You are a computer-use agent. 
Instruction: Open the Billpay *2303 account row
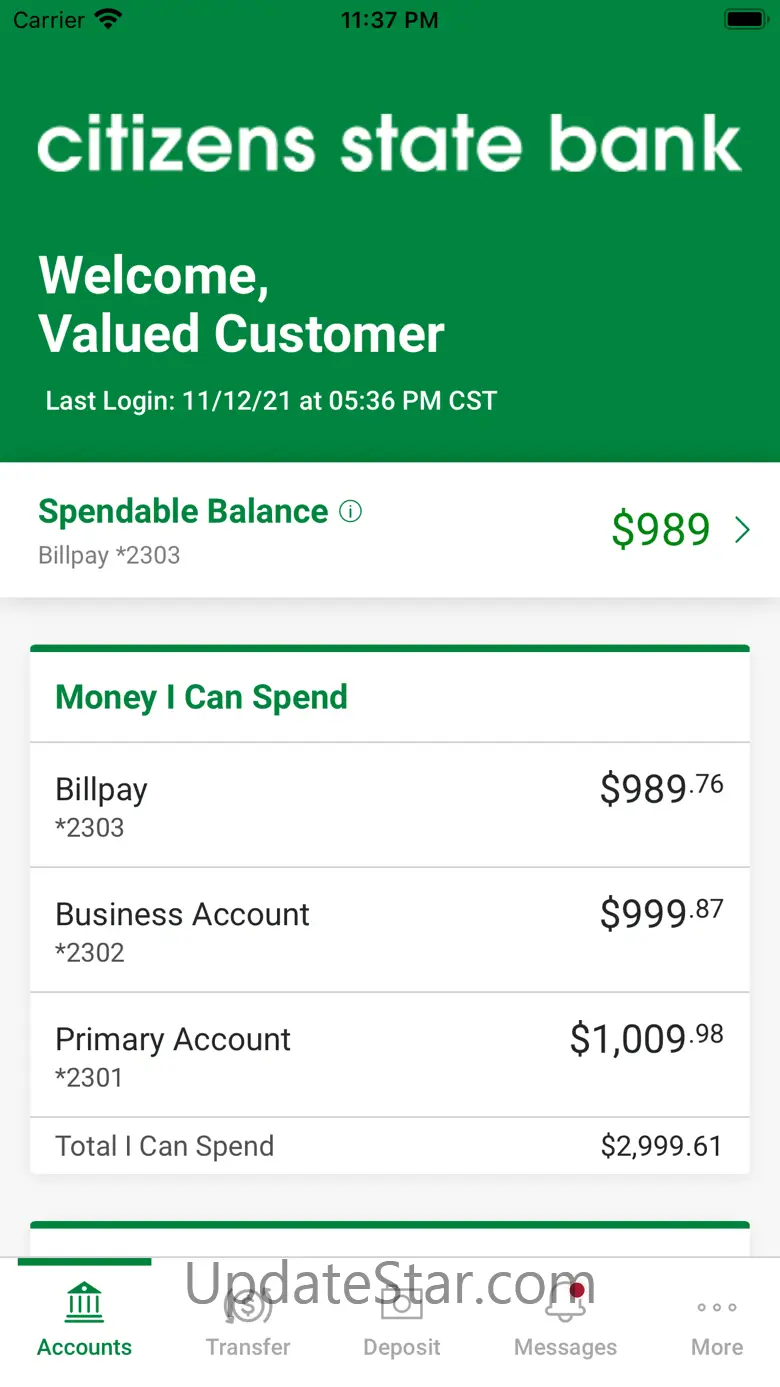tap(390, 805)
